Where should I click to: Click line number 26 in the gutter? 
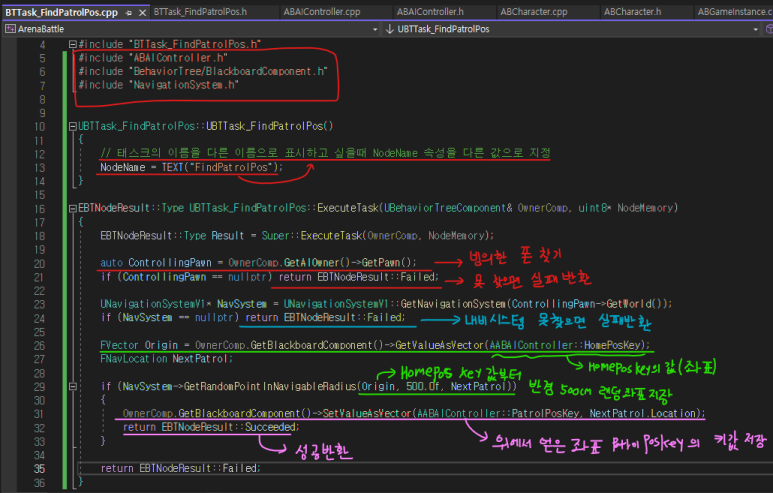(39, 346)
